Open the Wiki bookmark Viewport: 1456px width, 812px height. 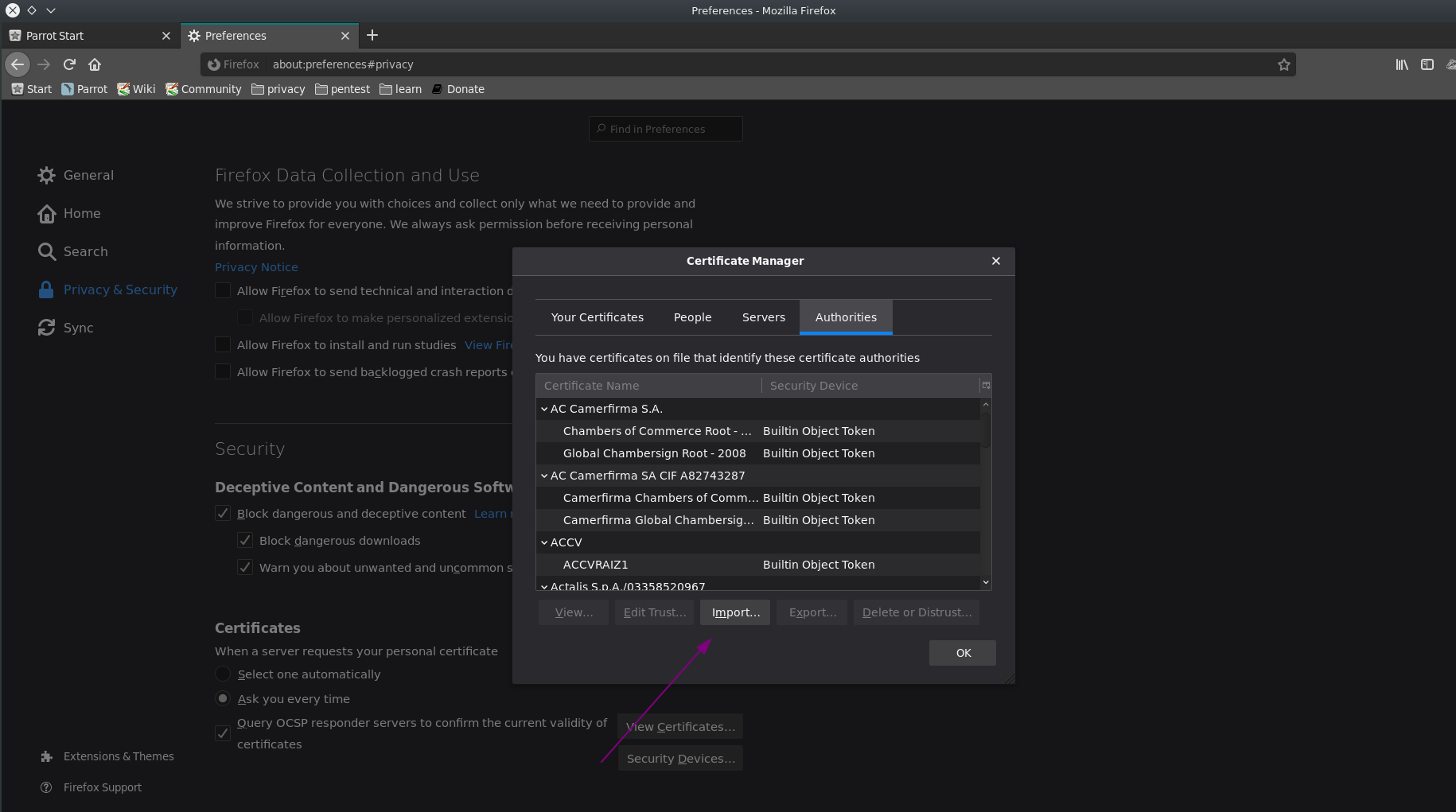coord(136,89)
